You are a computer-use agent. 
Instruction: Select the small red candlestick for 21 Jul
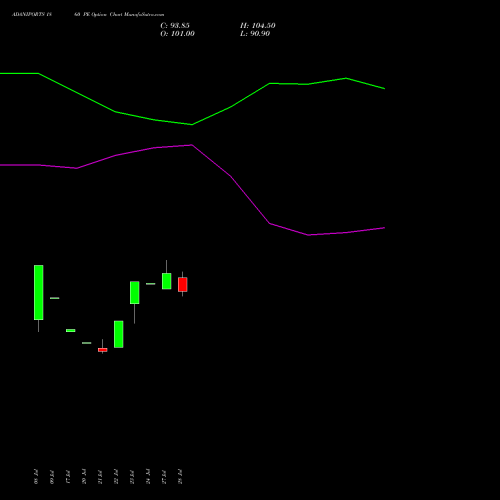(x=103, y=350)
